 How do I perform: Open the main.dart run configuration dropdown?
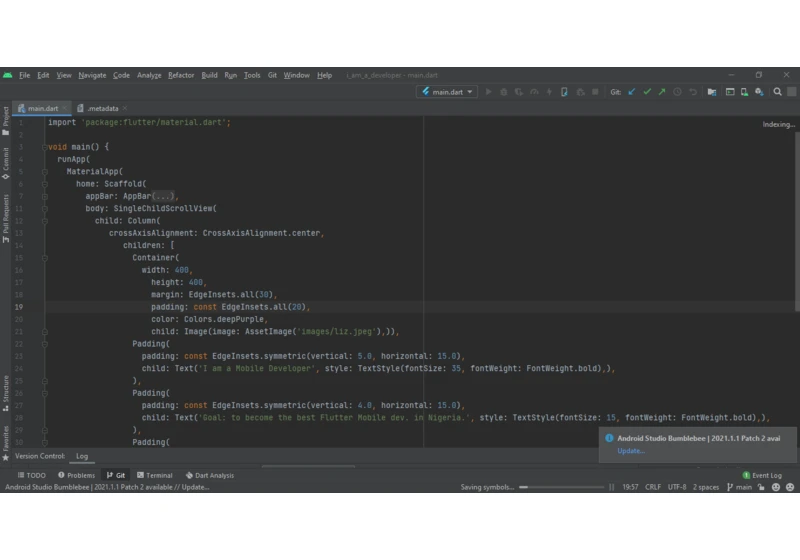pos(447,92)
